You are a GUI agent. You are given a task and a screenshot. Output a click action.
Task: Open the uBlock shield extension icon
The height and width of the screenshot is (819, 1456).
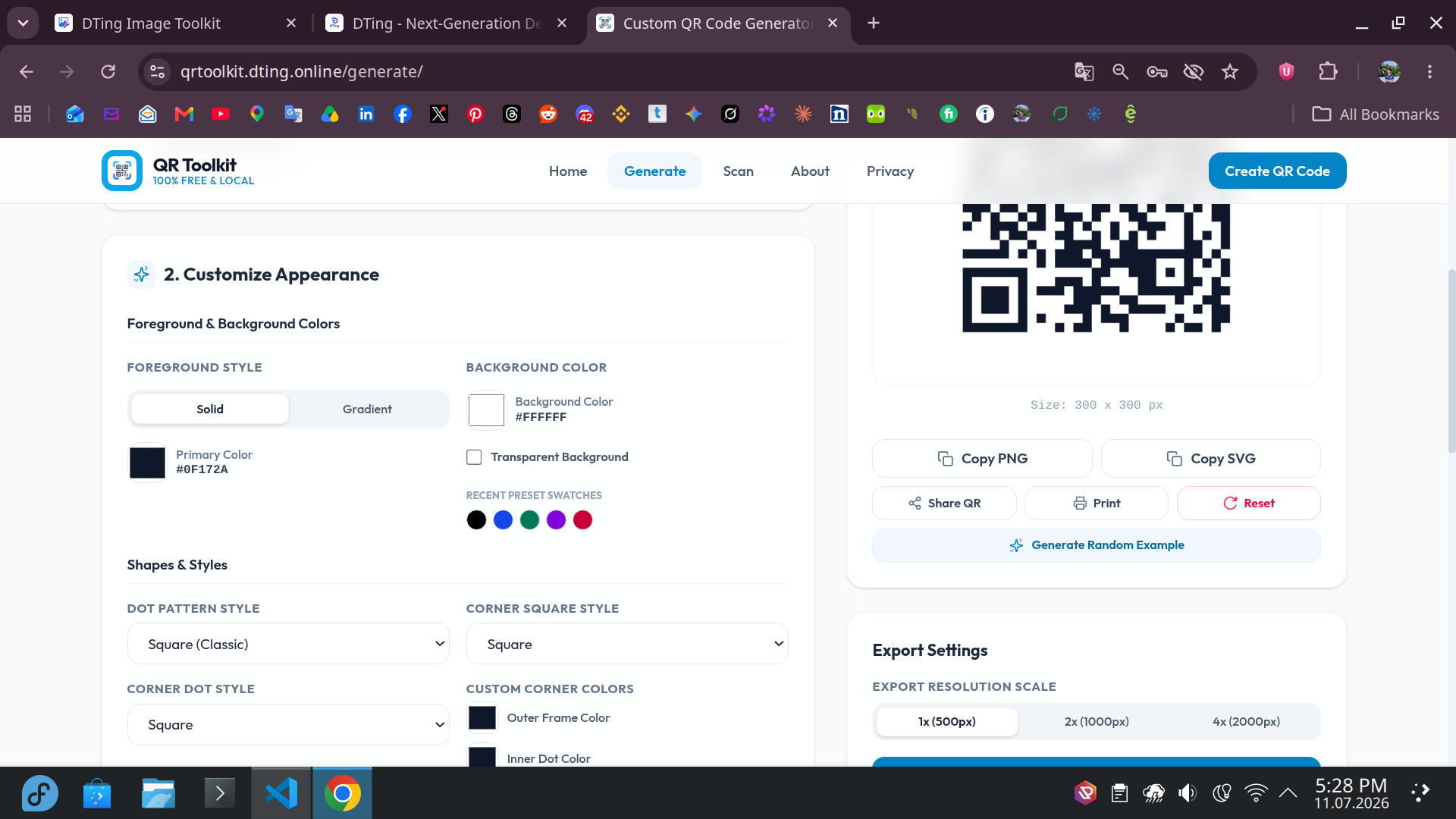click(1286, 71)
